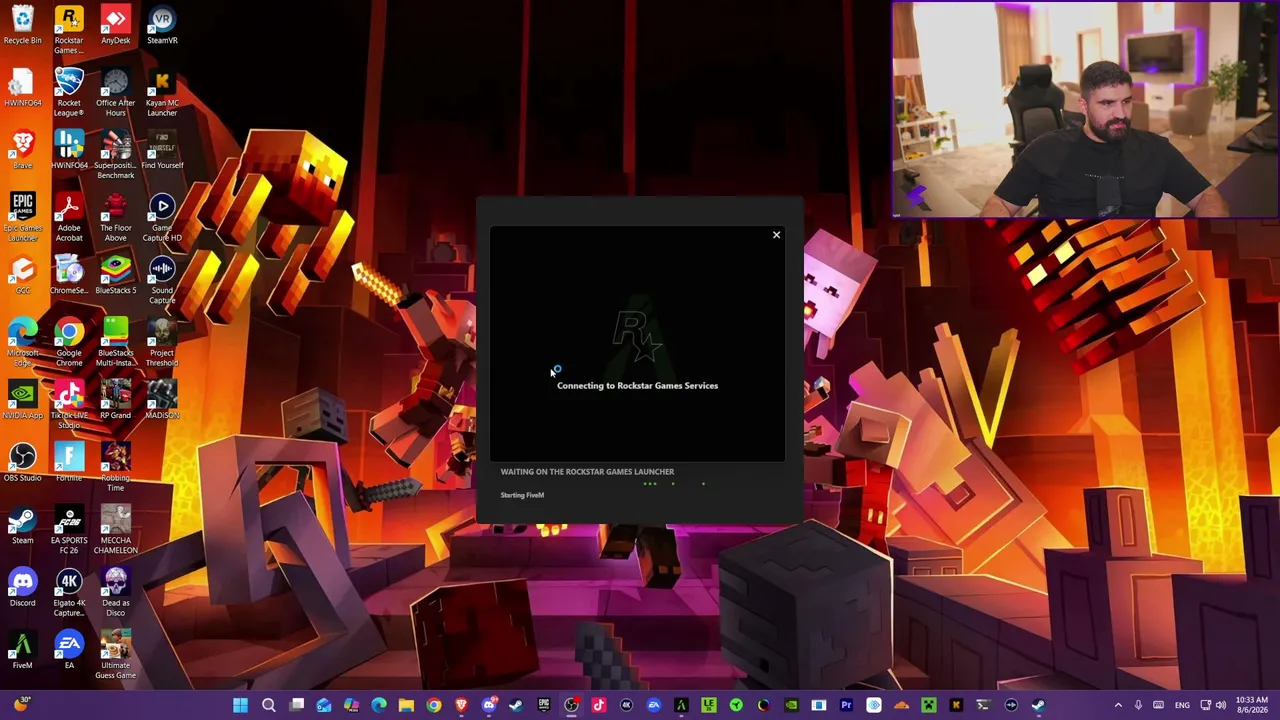Show hidden system tray icons

1118,705
